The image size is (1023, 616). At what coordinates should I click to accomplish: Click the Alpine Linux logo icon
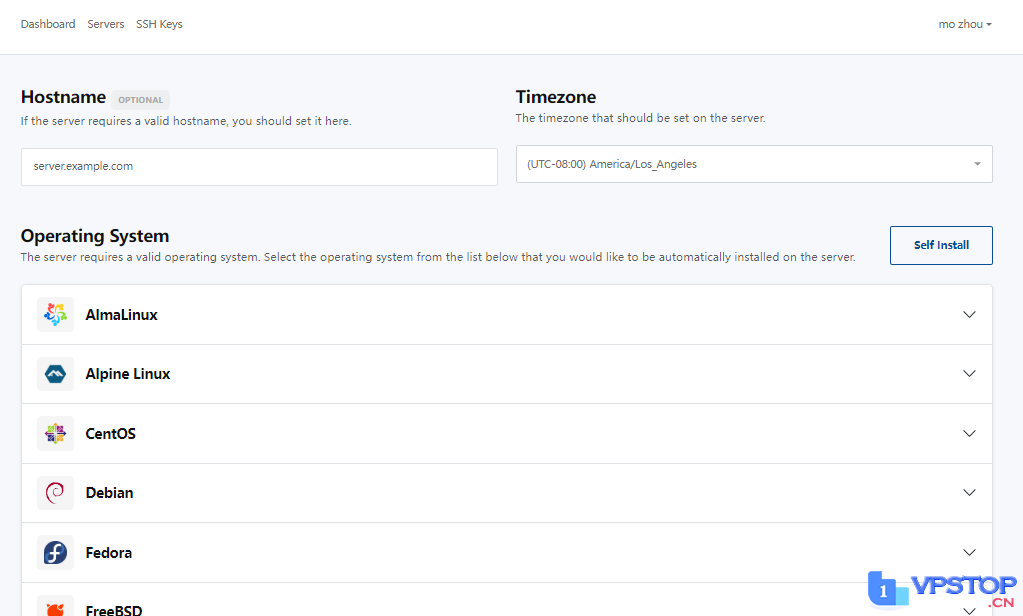55,374
